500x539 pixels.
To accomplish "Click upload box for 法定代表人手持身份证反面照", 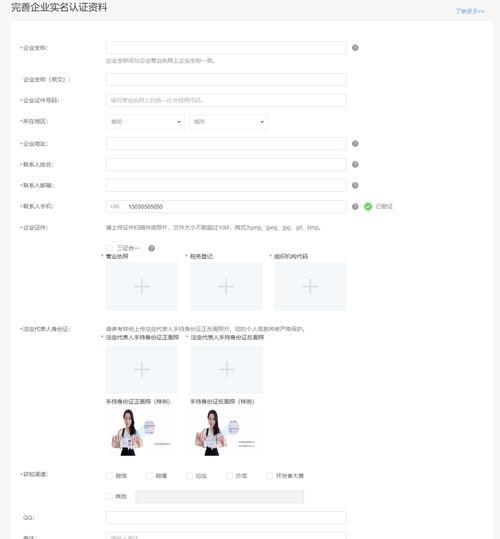I will [226, 370].
